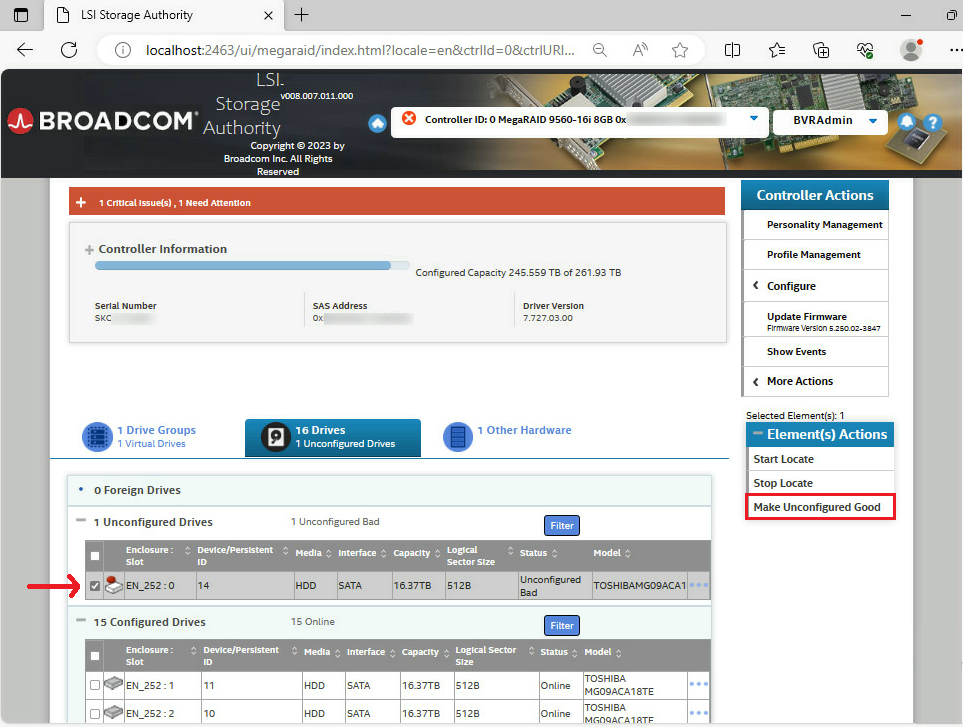Image resolution: width=963 pixels, height=727 pixels.
Task: Add page to favorites star icon
Action: point(680,50)
